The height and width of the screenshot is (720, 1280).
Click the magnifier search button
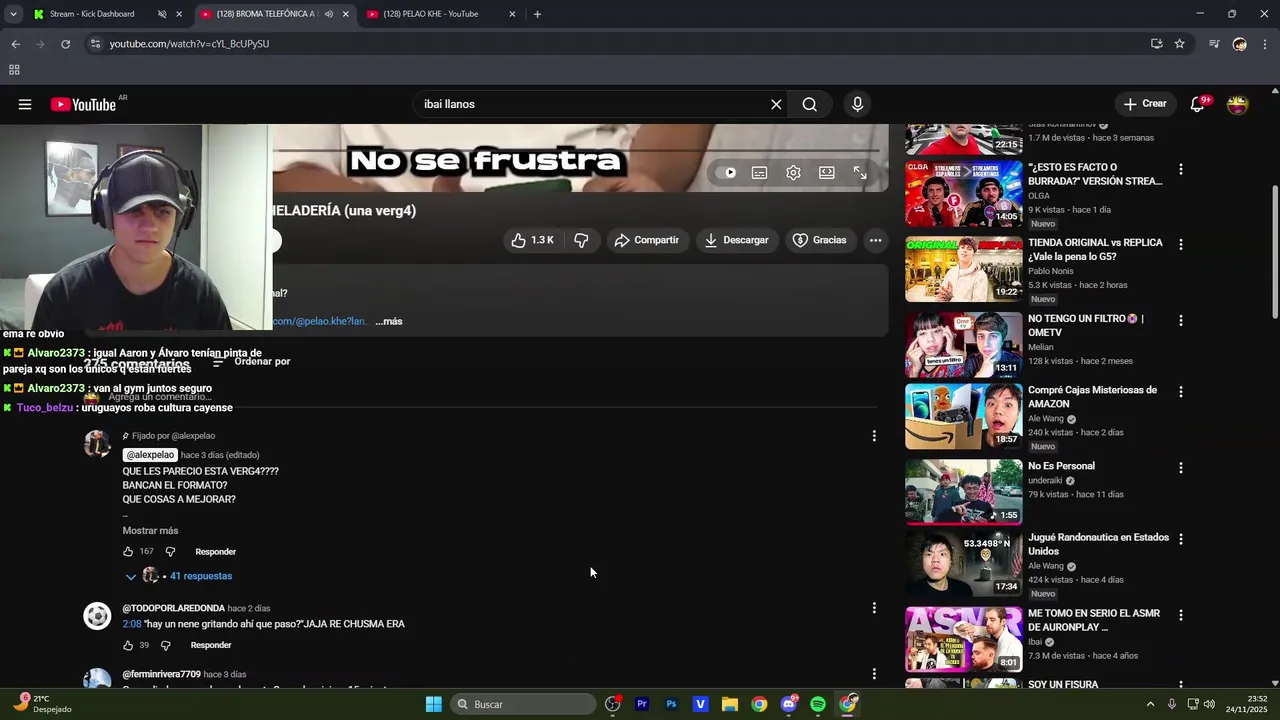click(810, 104)
